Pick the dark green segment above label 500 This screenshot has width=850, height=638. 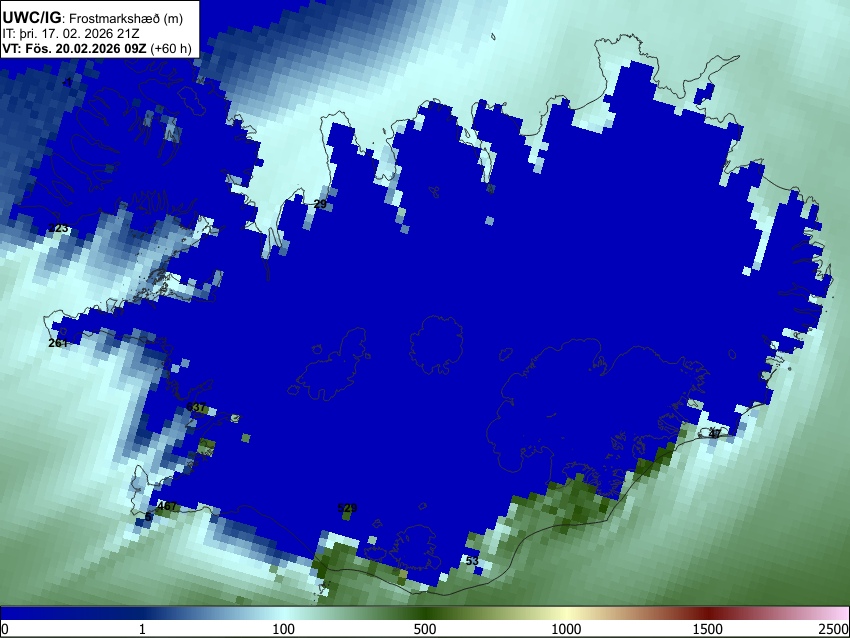tap(425, 613)
